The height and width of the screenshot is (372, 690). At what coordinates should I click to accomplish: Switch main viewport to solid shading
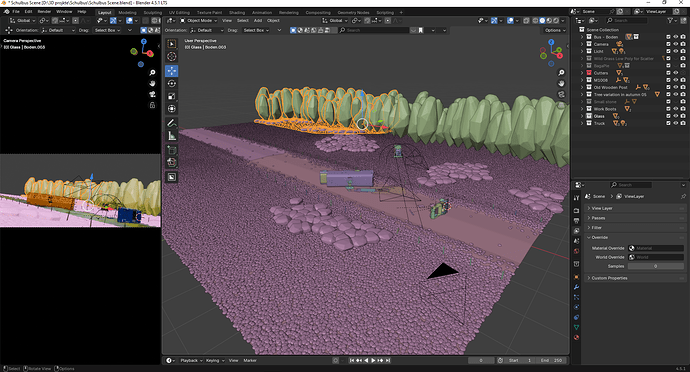click(542, 21)
